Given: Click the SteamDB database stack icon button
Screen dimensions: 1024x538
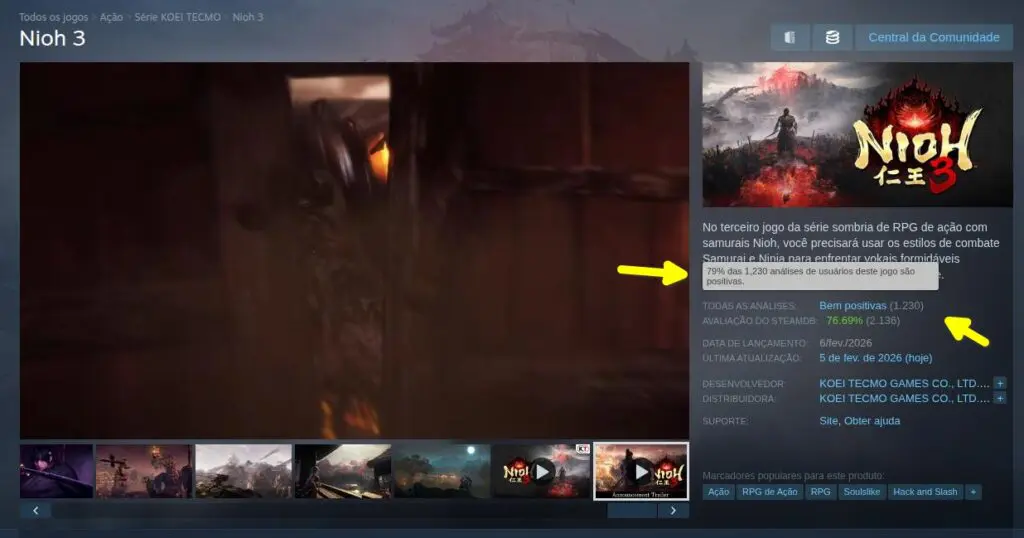Looking at the screenshot, I should pyautogui.click(x=831, y=37).
